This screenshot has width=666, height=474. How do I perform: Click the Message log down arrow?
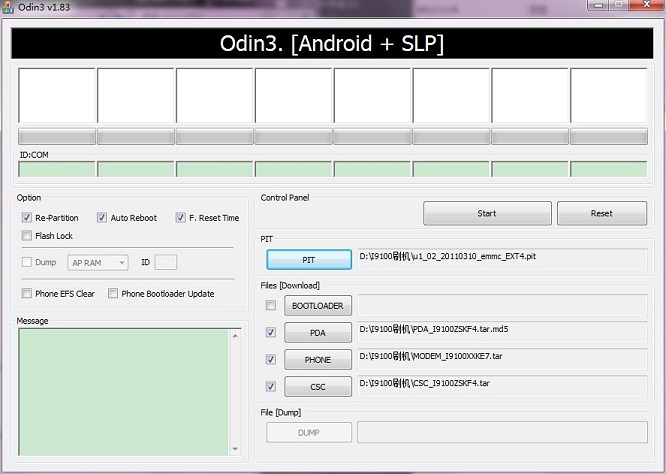pos(235,449)
